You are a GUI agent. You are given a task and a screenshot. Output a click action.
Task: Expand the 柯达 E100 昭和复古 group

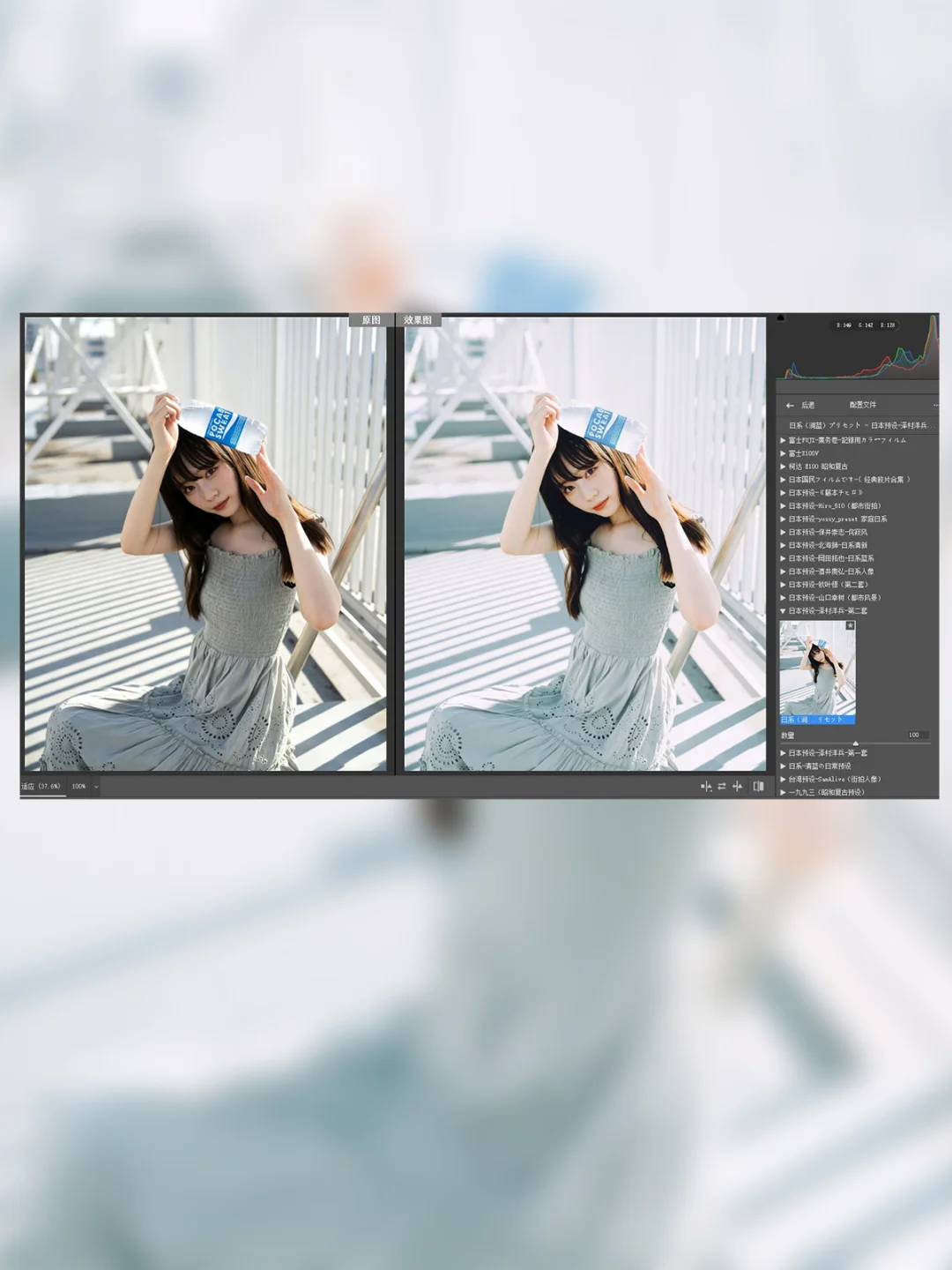coord(783,467)
